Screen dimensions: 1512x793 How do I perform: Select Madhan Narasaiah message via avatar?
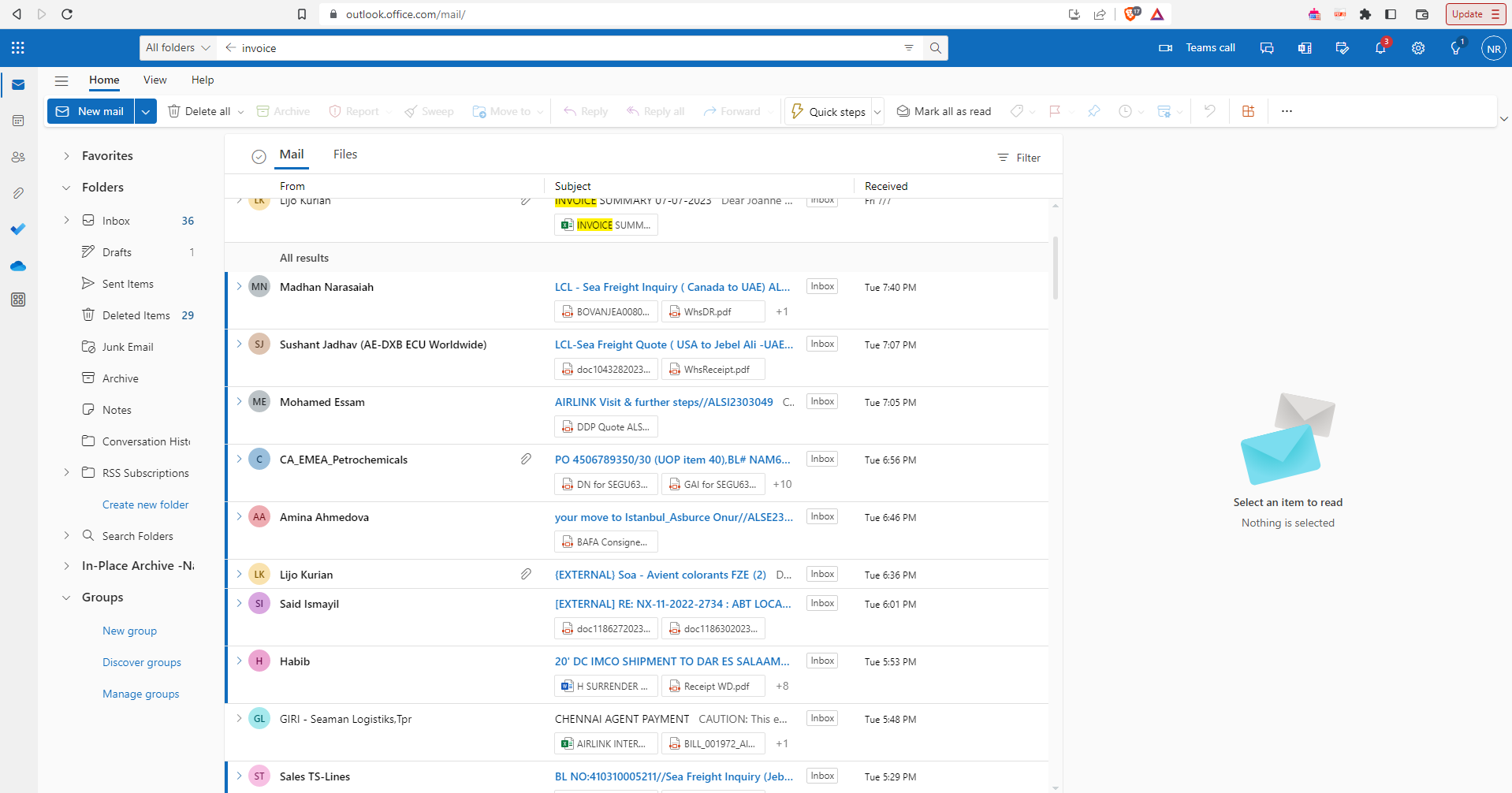point(259,287)
